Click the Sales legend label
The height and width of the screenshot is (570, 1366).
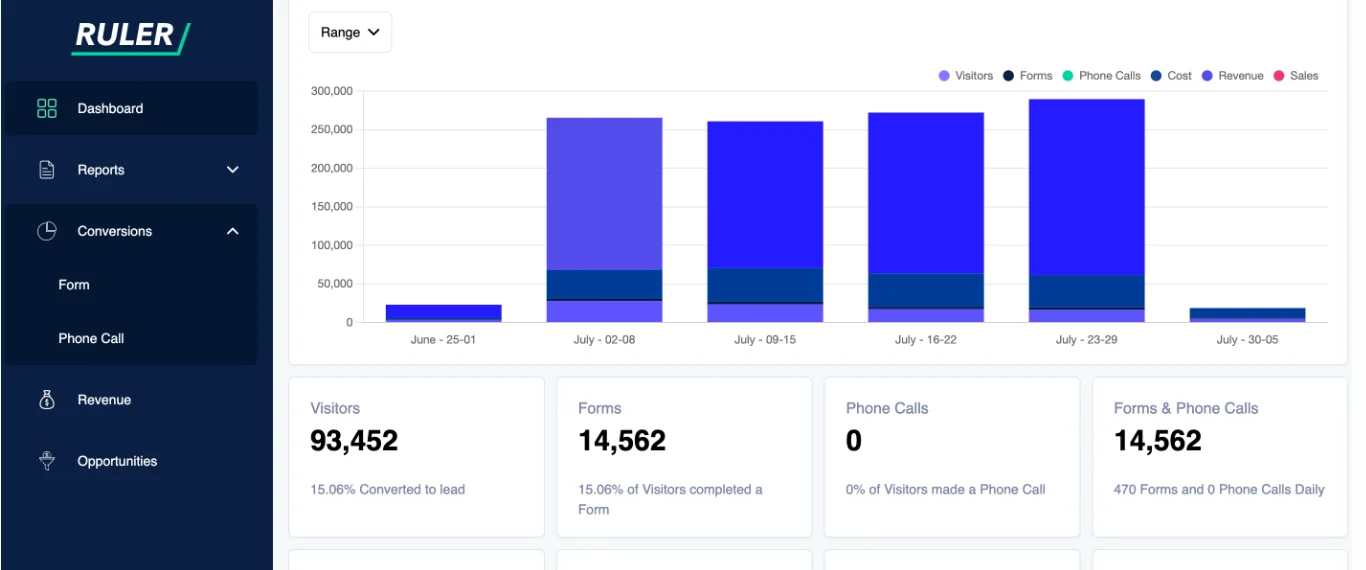[x=1304, y=76]
